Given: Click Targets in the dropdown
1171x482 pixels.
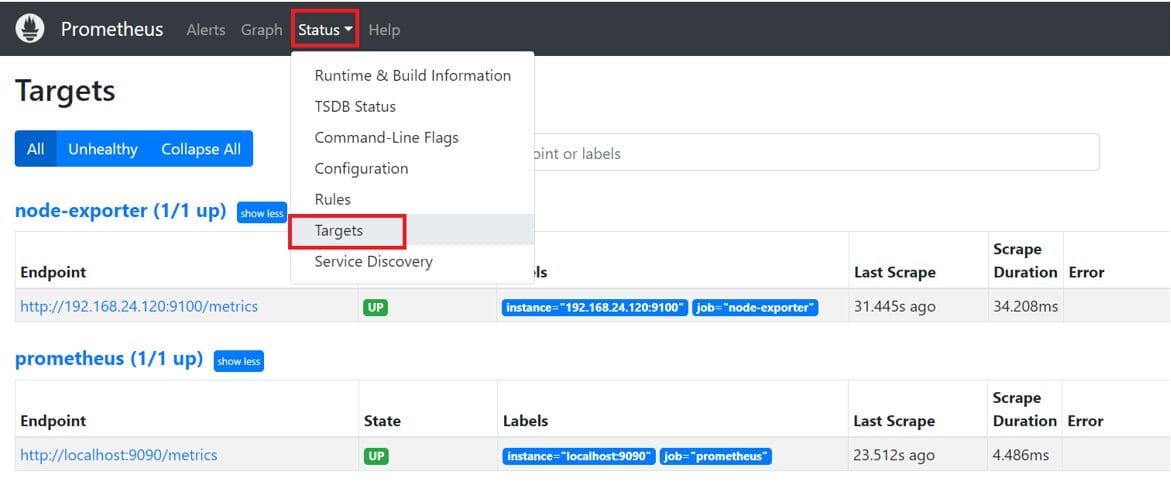Looking at the screenshot, I should pyautogui.click(x=339, y=231).
